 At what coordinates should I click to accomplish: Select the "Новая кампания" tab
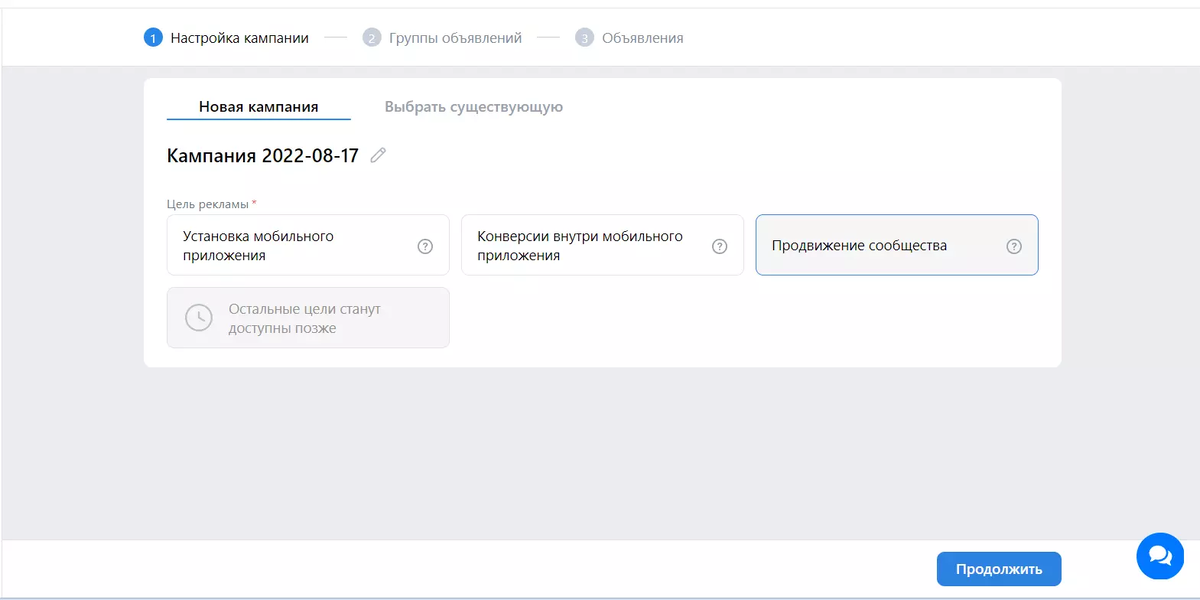[257, 106]
